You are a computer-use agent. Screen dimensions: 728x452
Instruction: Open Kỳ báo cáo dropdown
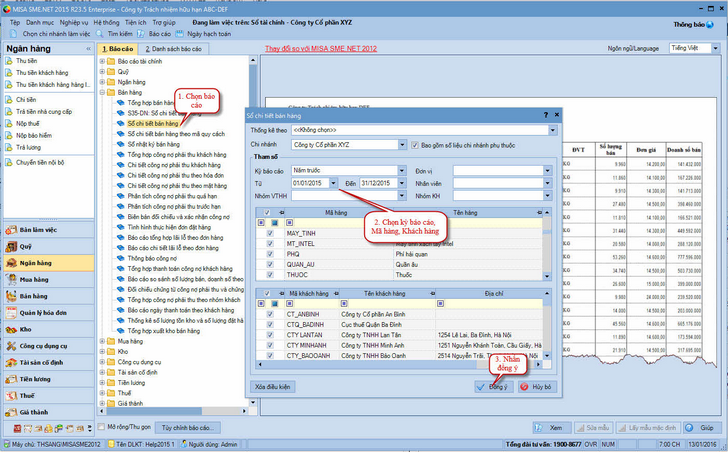tap(402, 171)
